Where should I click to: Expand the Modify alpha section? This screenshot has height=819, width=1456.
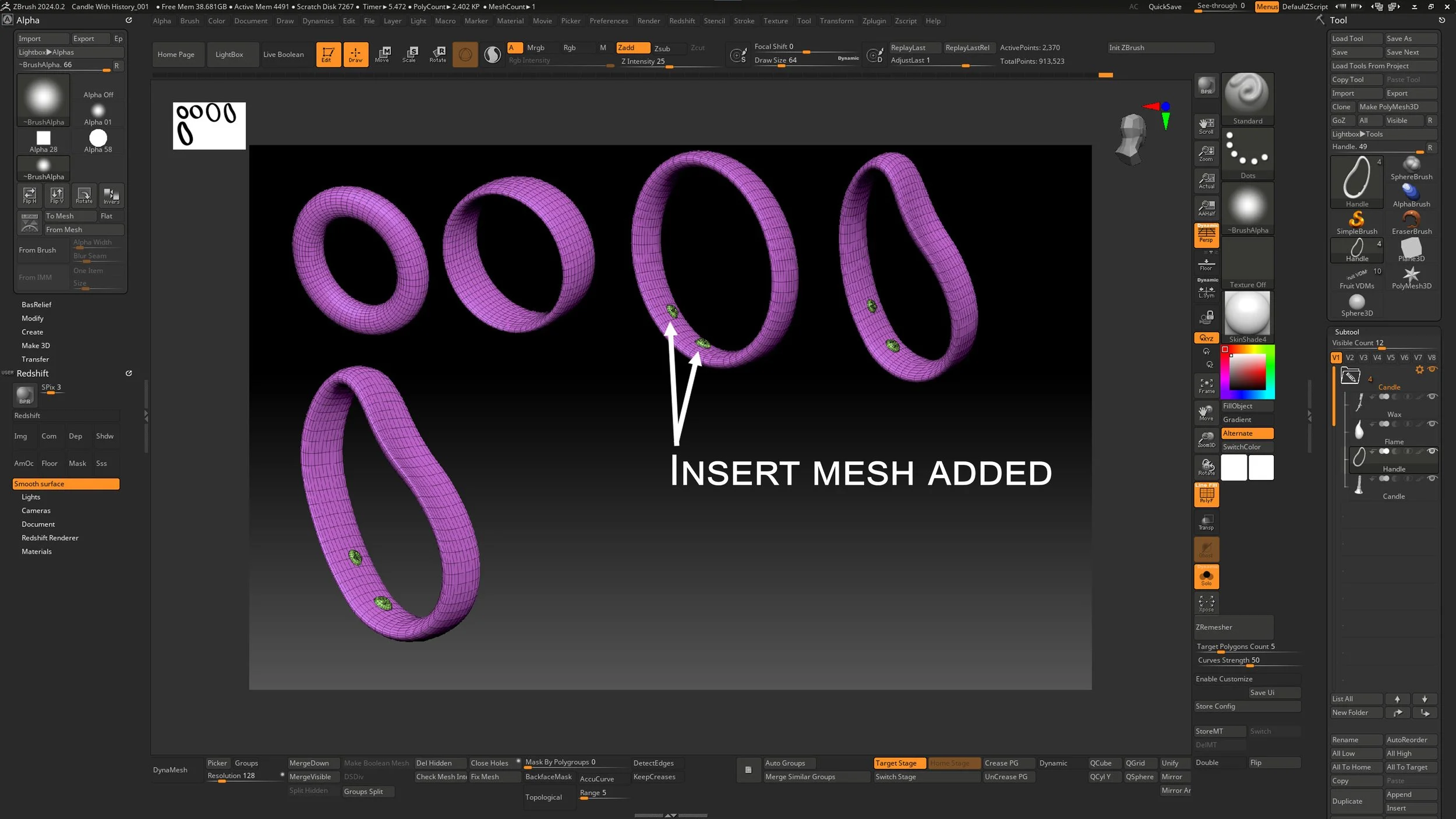33,319
